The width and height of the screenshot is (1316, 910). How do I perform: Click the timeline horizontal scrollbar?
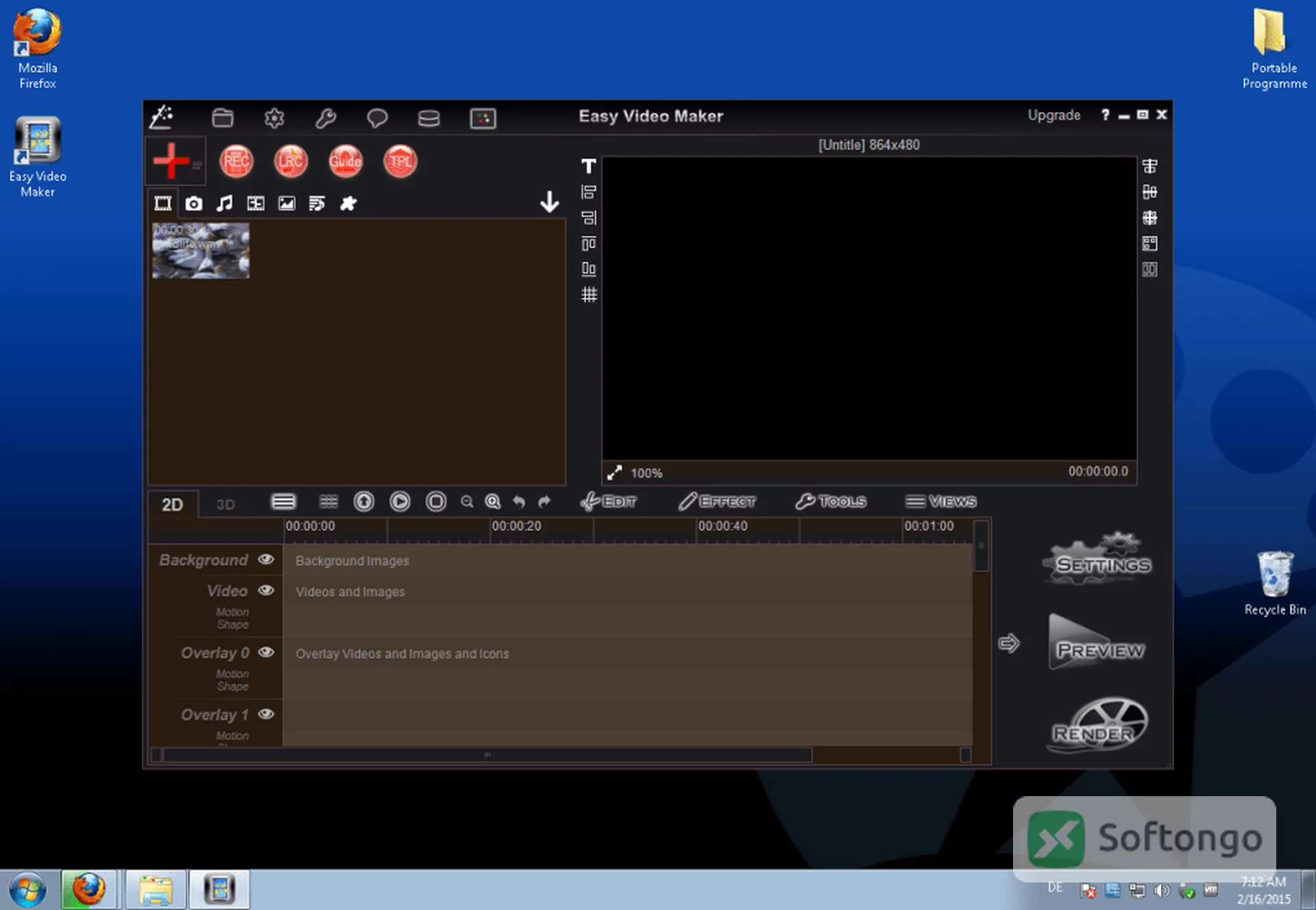487,755
